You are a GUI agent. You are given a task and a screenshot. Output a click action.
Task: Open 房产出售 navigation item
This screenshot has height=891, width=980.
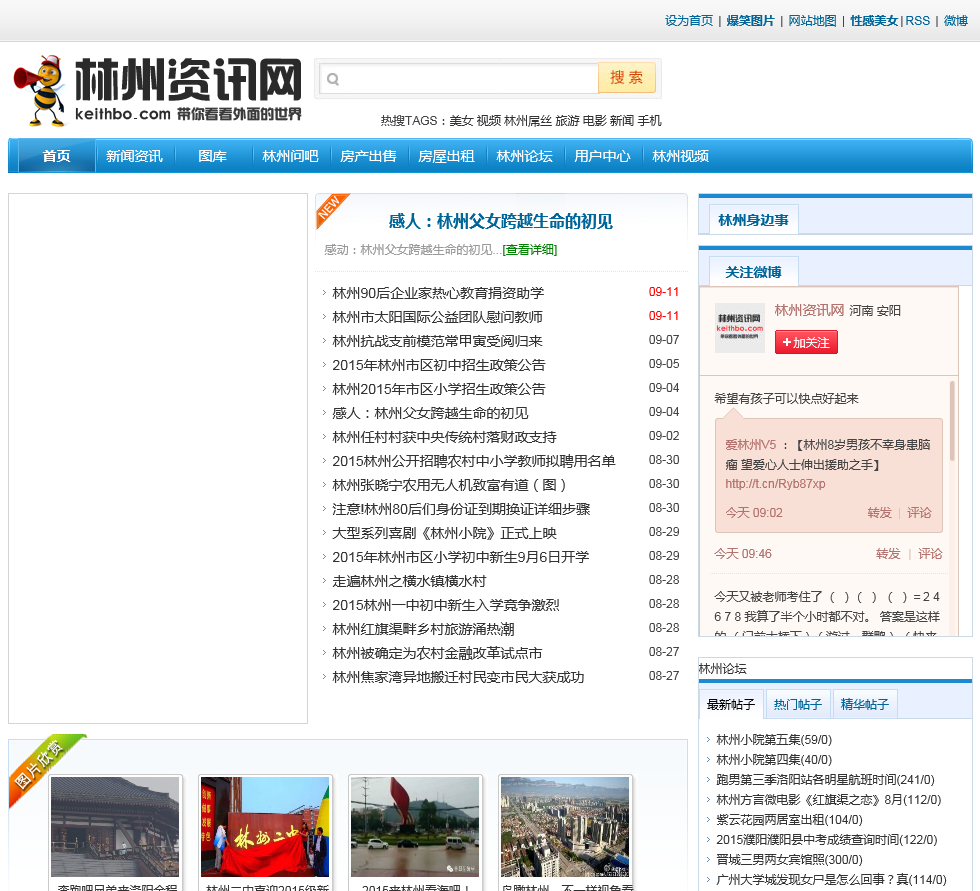click(x=368, y=156)
